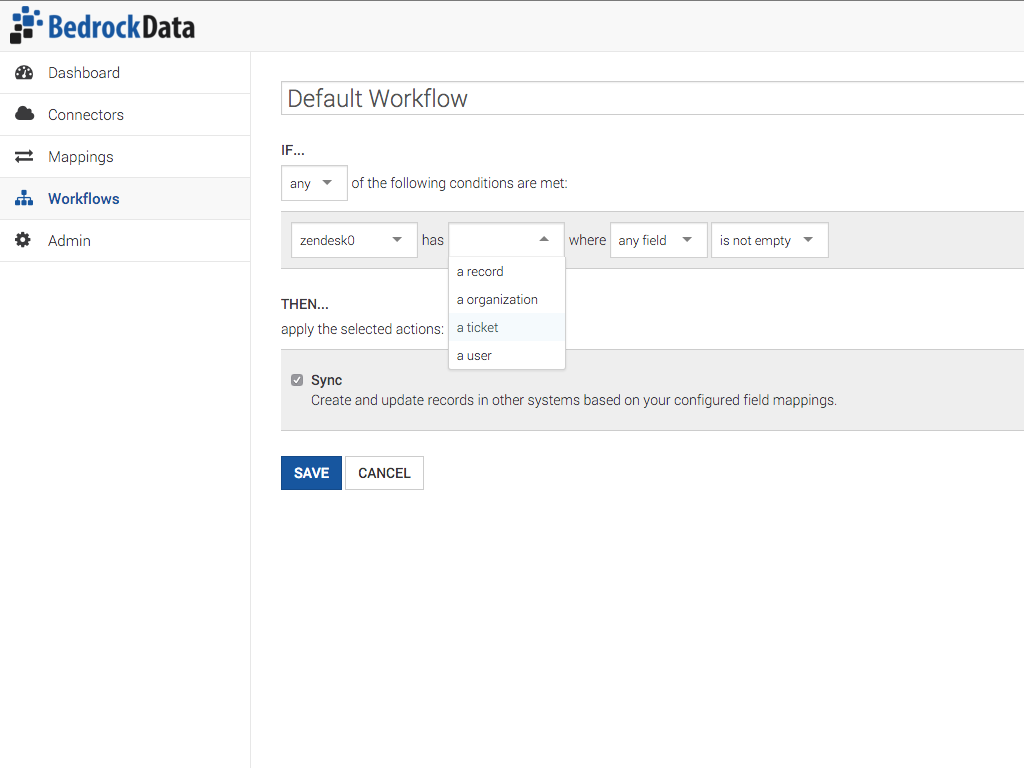Viewport: 1024px width, 768px height.
Task: Click the Mappings arrows icon
Action: pos(24,157)
